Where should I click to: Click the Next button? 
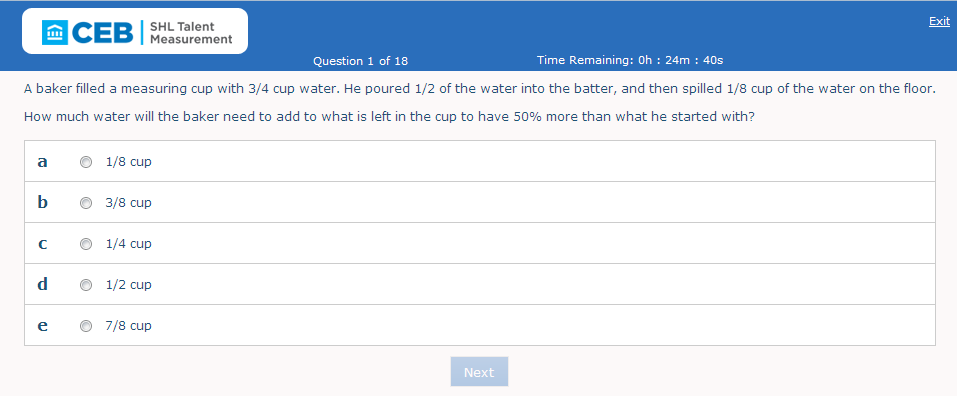[479, 372]
